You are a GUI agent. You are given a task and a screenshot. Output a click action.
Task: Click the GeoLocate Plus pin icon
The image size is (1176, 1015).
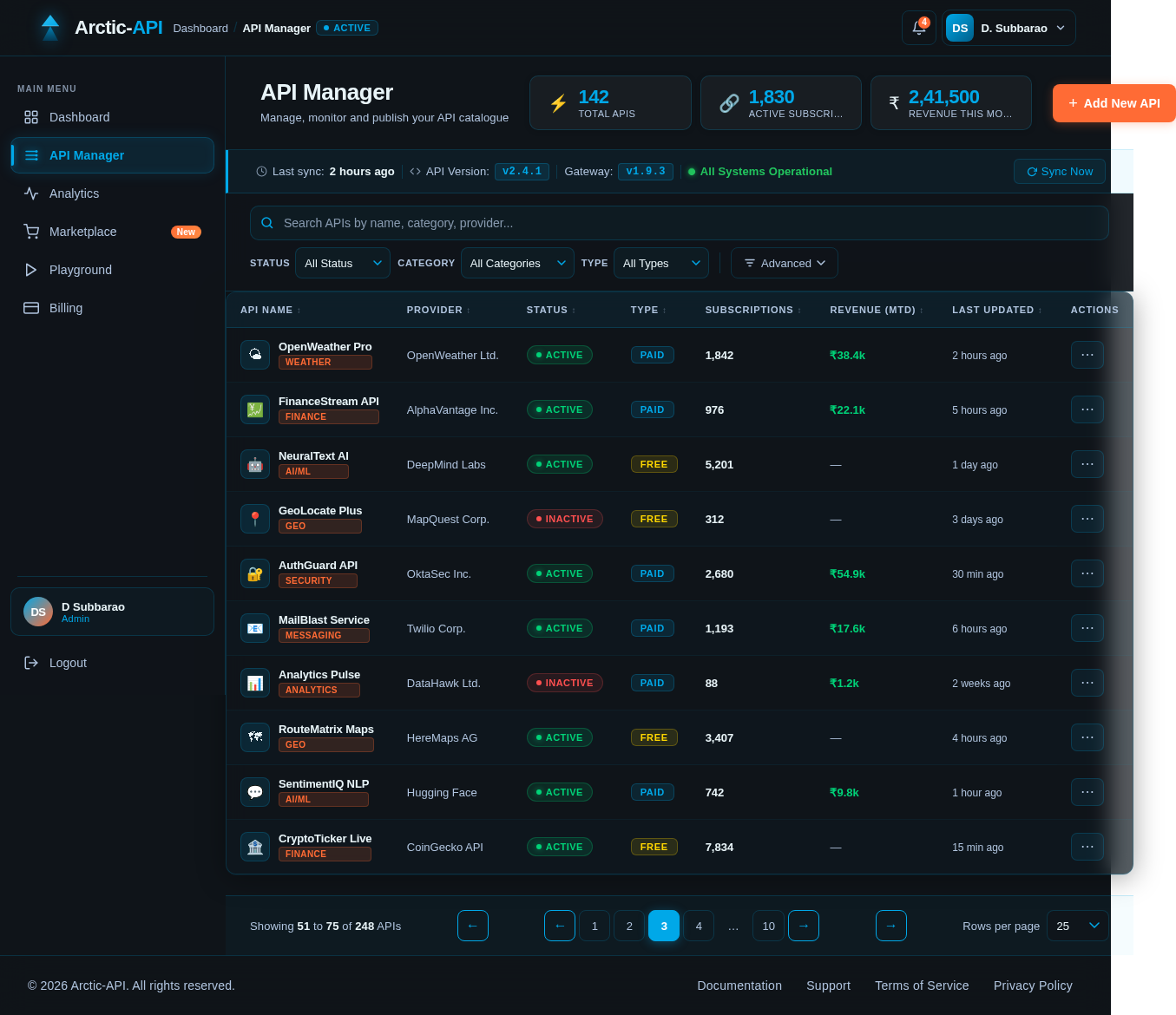255,519
